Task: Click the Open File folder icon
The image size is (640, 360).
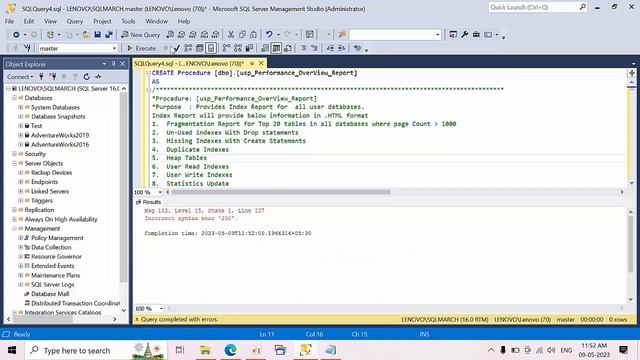Action: click(x=86, y=35)
